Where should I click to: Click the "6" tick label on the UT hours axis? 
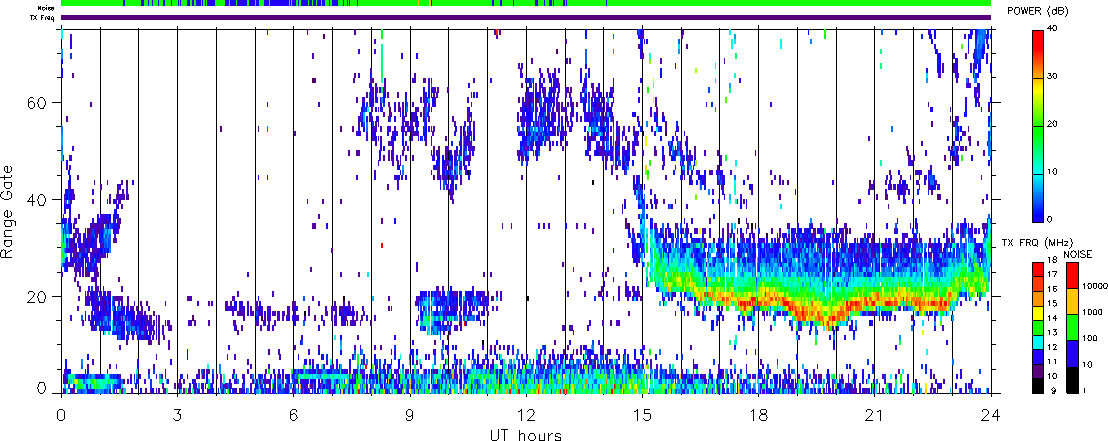293,415
